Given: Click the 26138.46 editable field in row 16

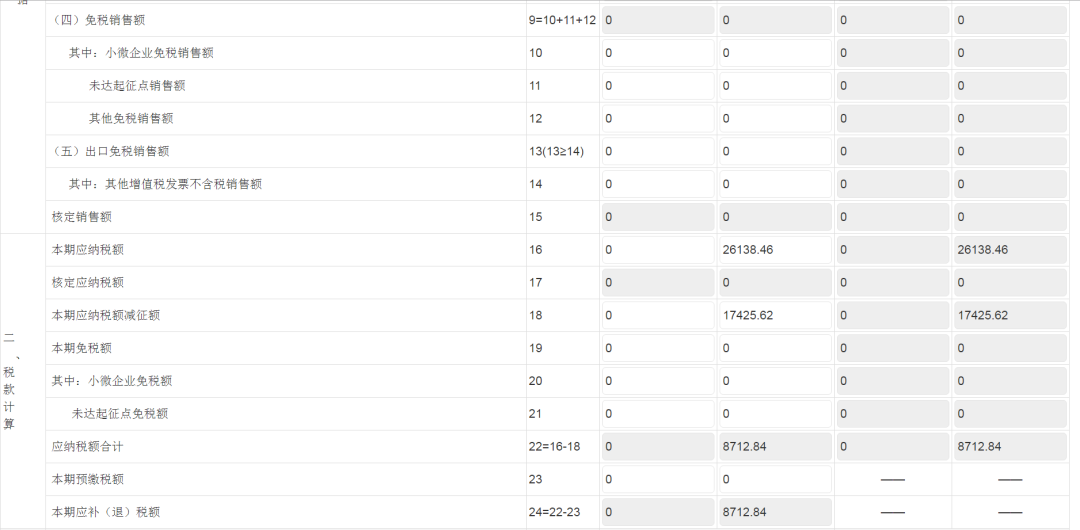Looking at the screenshot, I should 775,249.
